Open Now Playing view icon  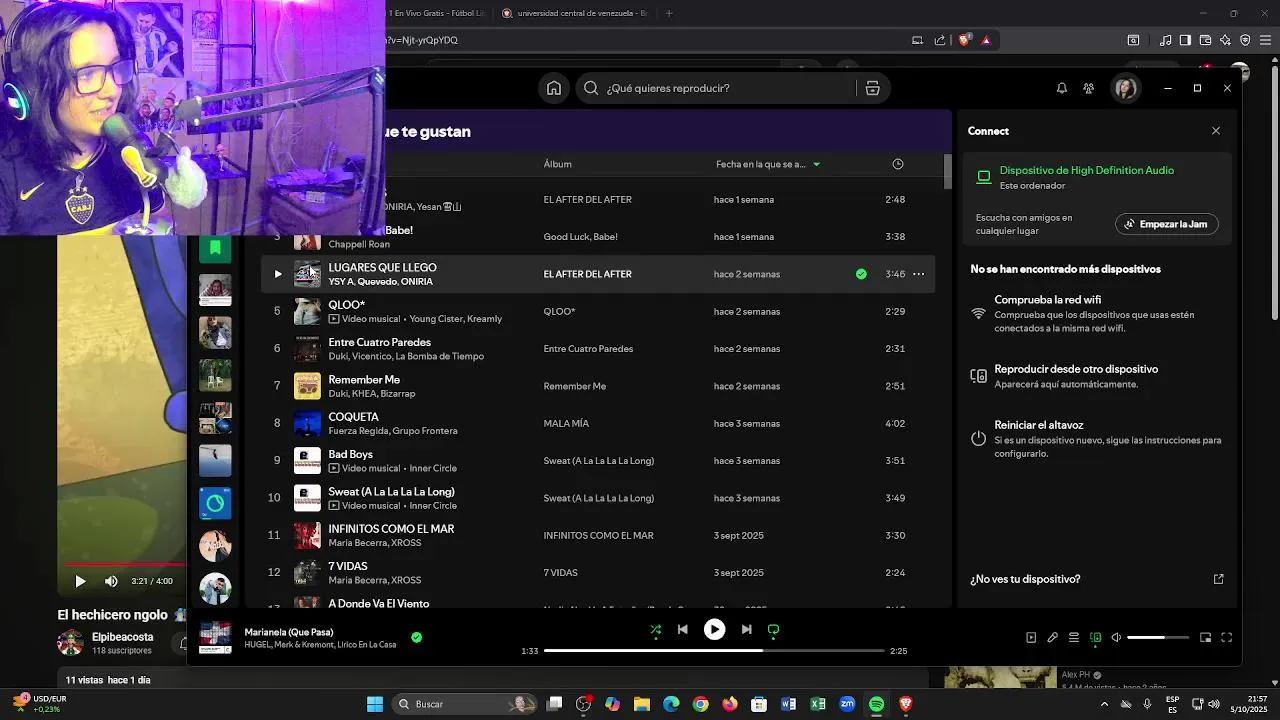click(1031, 638)
